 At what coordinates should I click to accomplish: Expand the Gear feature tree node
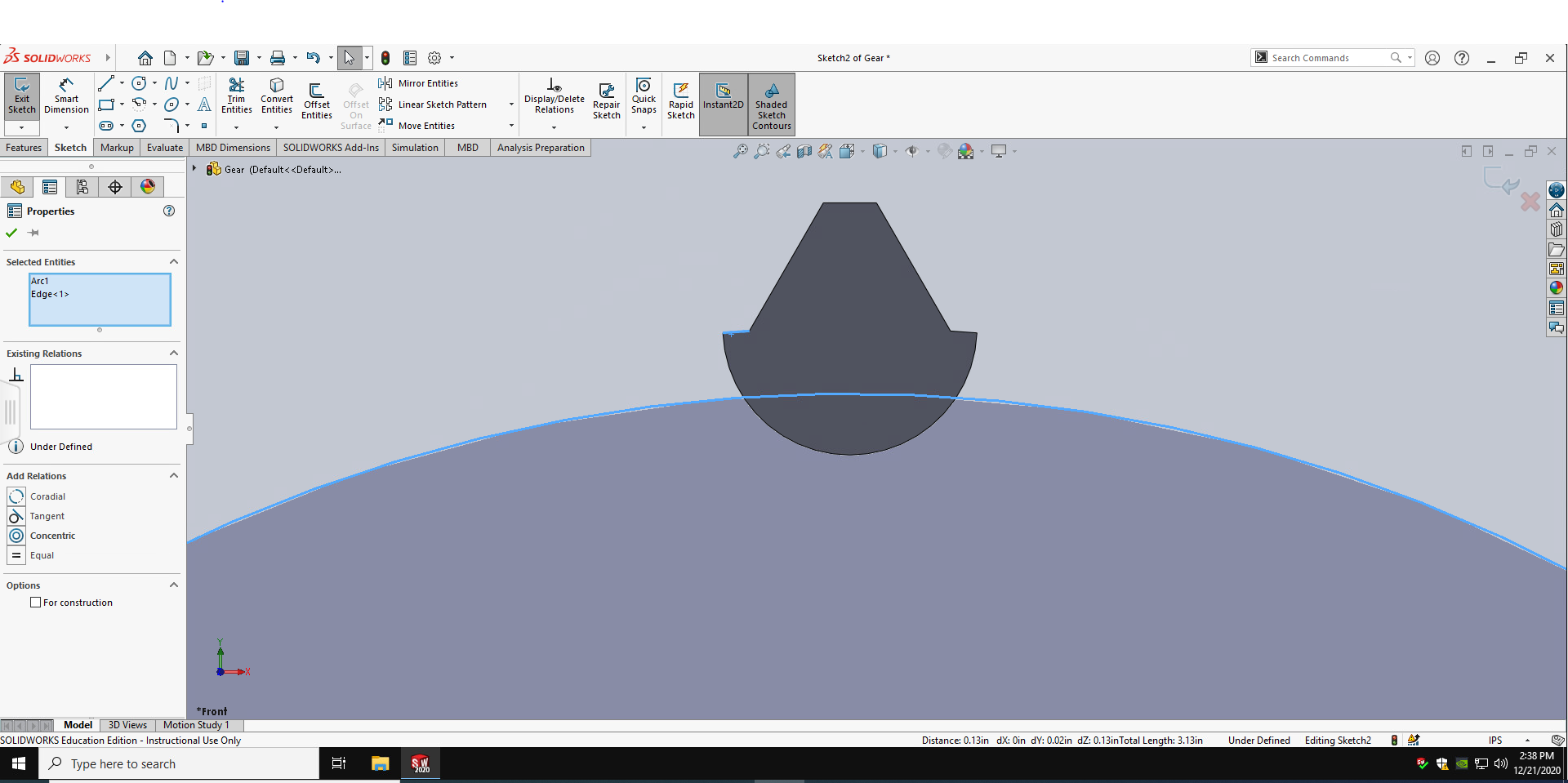[x=194, y=169]
